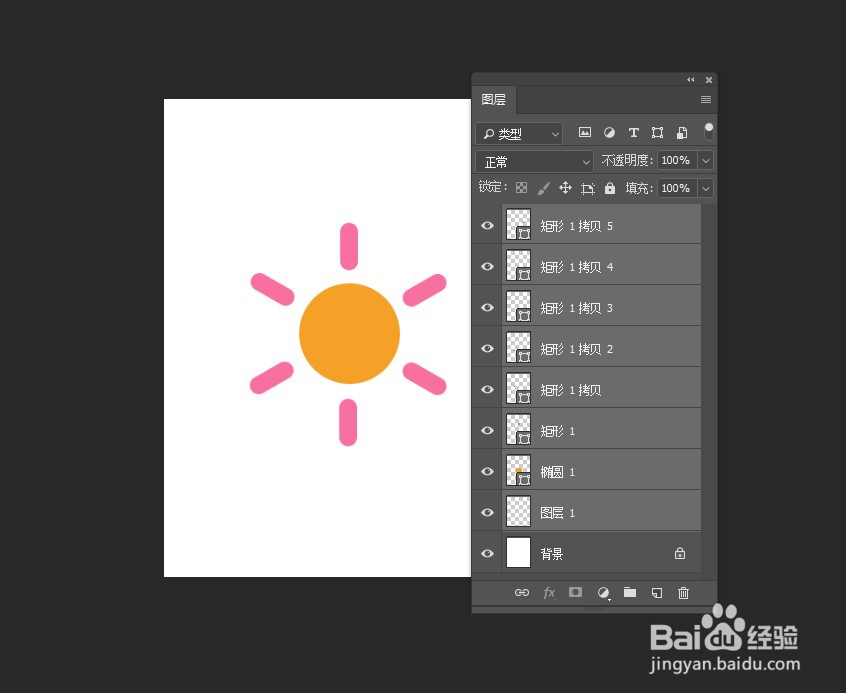
Task: Switch to the 图层 panel tab
Action: click(x=493, y=99)
